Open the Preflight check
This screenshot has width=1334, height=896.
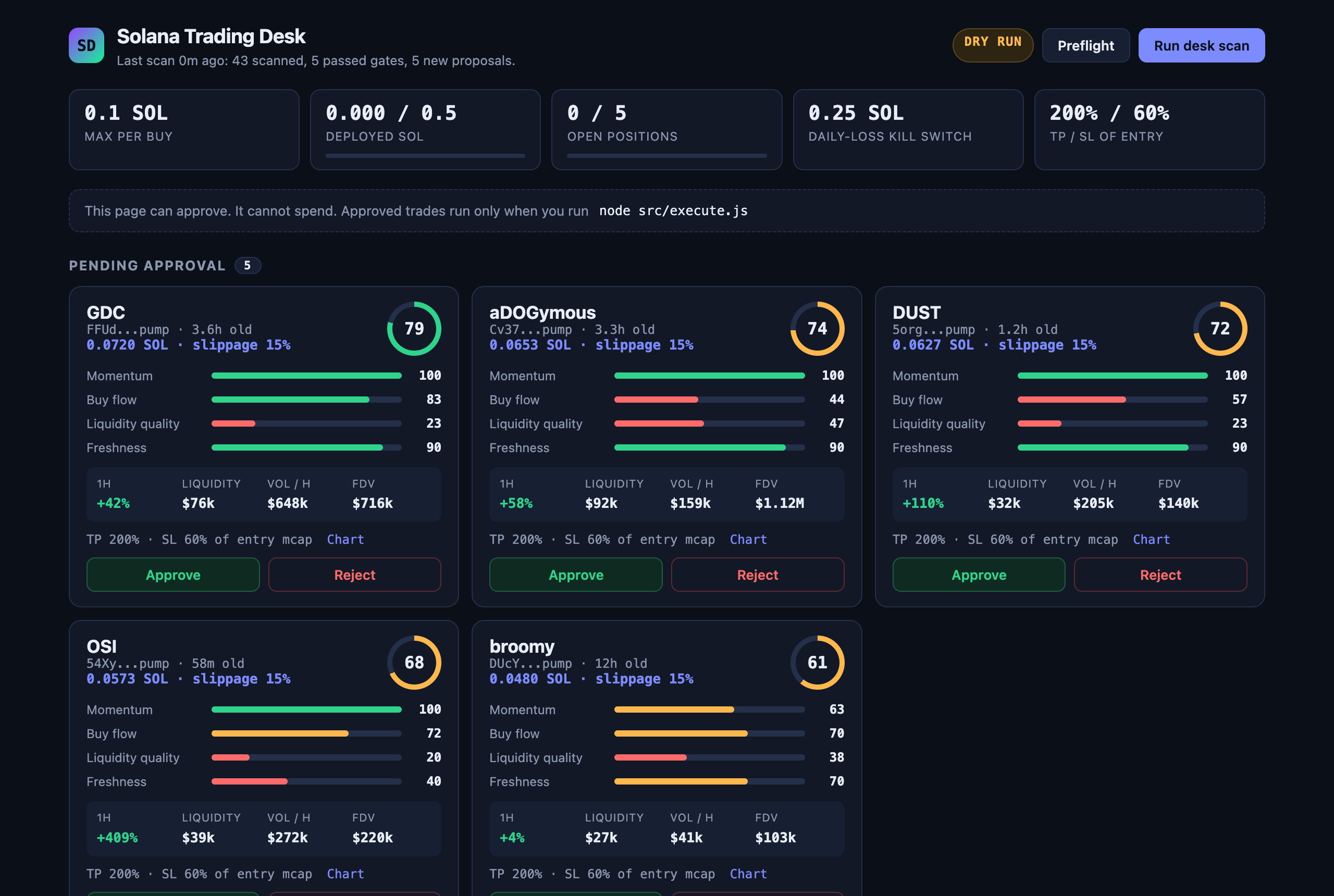click(1085, 45)
